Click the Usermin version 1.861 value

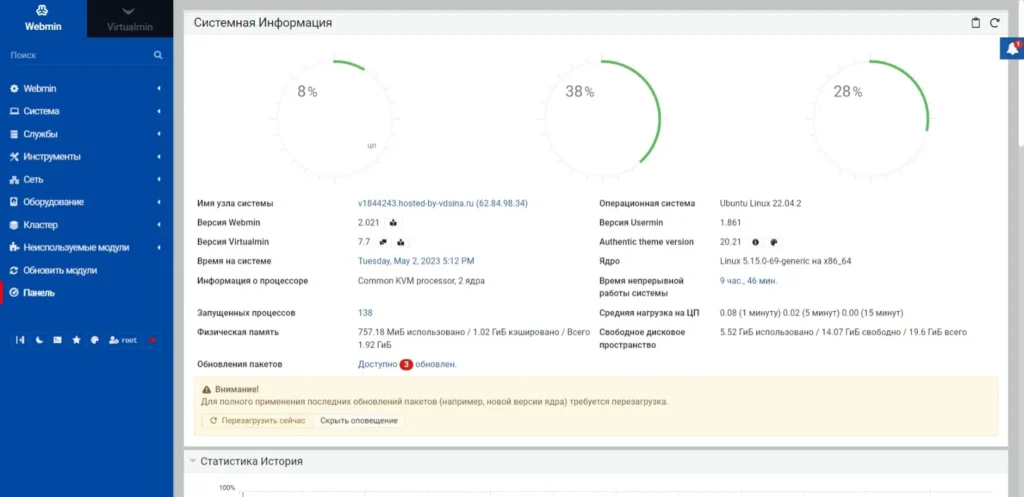click(730, 223)
